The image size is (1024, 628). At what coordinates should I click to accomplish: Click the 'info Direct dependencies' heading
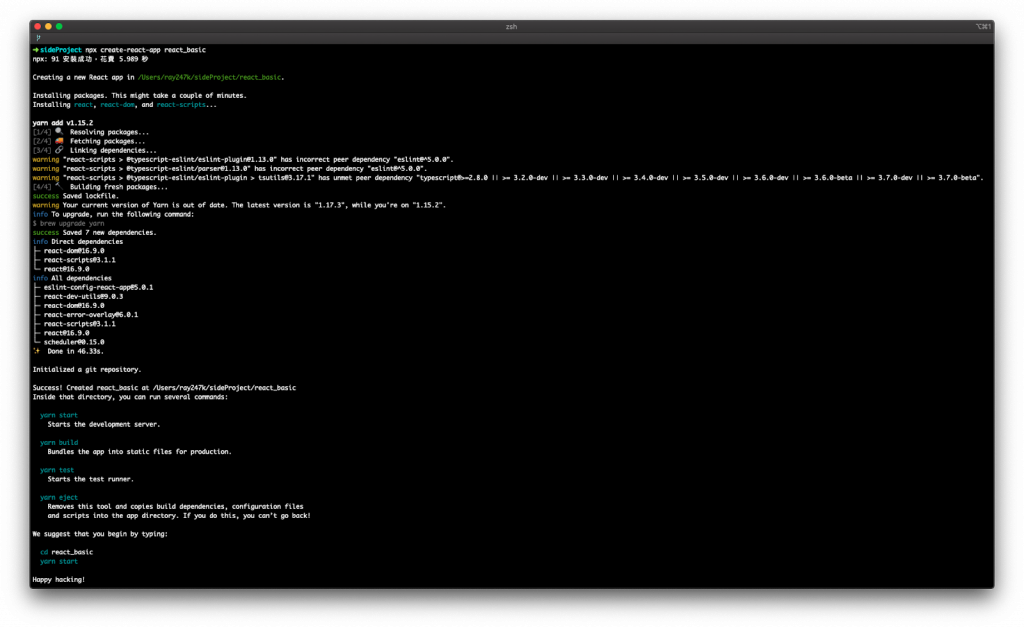coord(78,242)
